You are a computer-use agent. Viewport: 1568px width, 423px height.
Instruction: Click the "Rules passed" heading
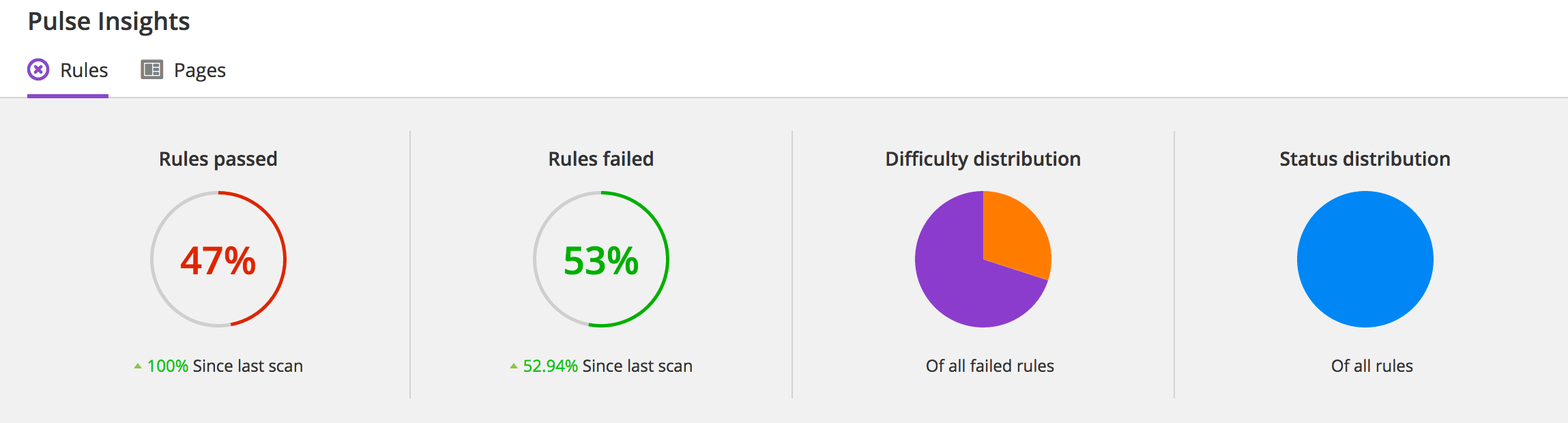[x=218, y=158]
